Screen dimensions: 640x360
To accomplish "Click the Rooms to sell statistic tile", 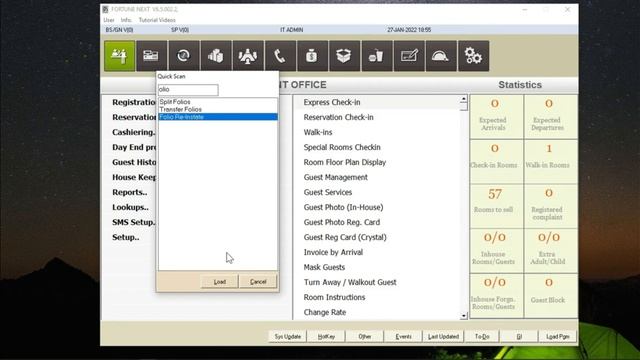I will pyautogui.click(x=496, y=206).
